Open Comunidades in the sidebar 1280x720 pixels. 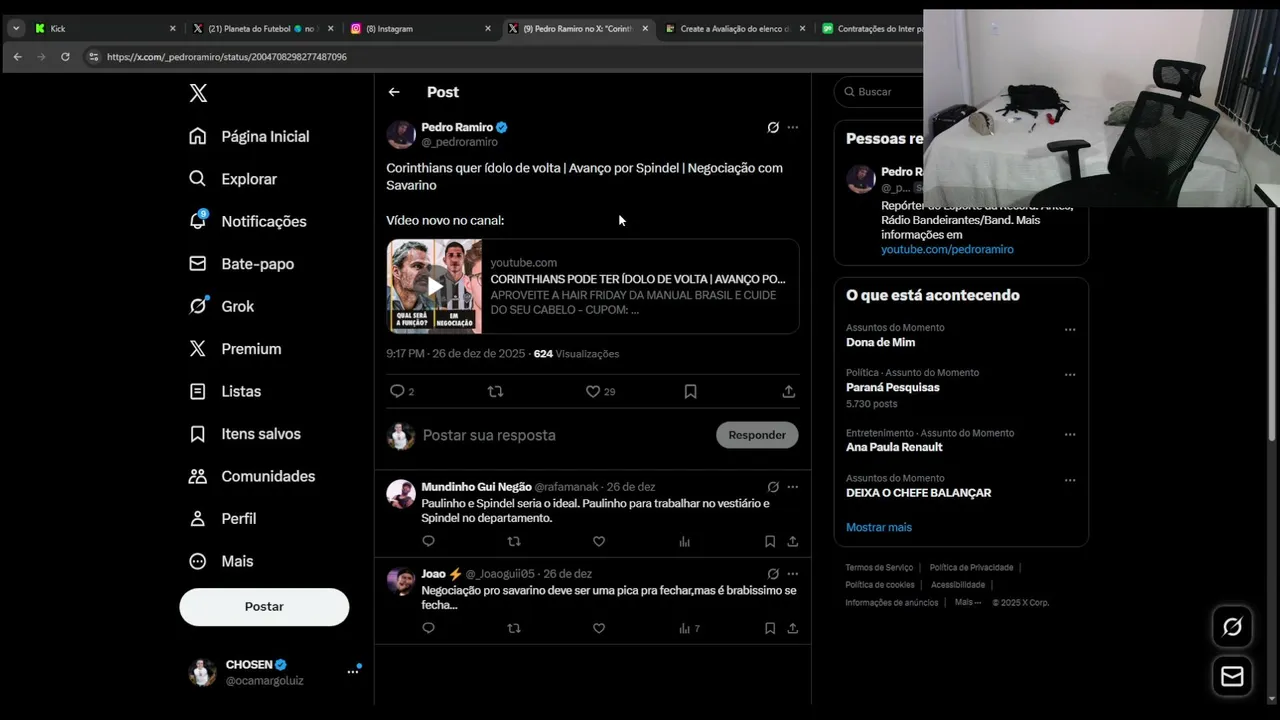coord(252,476)
